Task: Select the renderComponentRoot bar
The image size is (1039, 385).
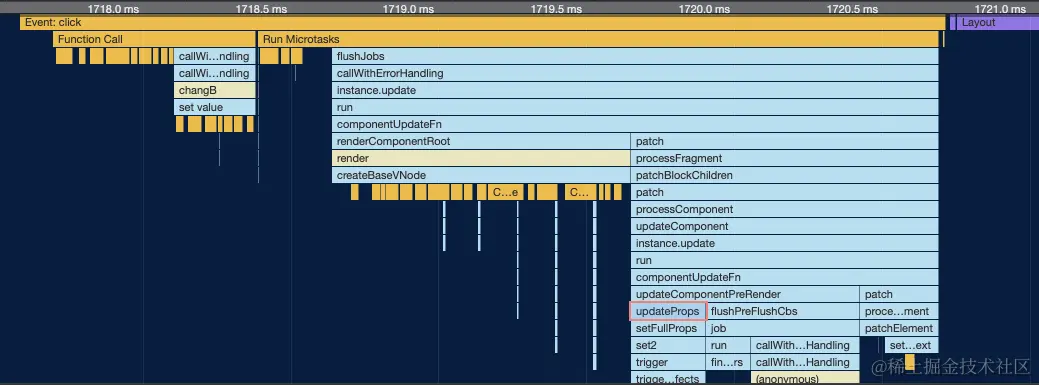Action: tap(481, 142)
